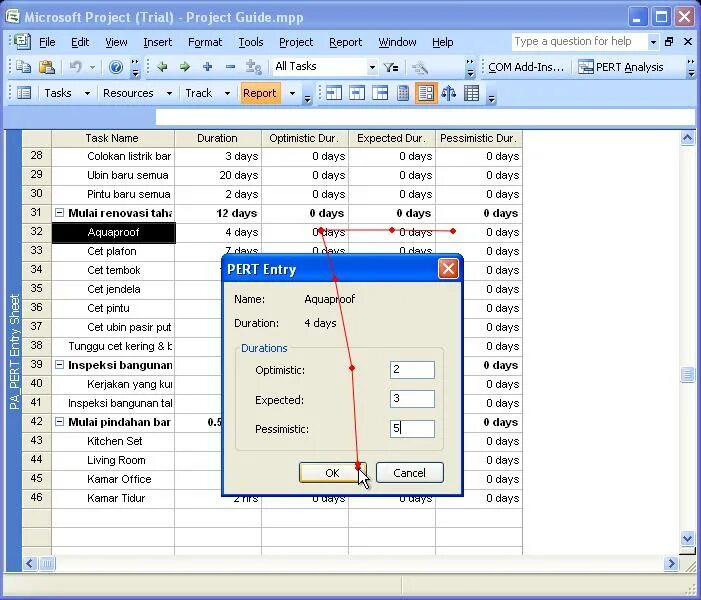Click the horizontal scrollbar left arrow
The width and height of the screenshot is (701, 600).
tap(30, 563)
